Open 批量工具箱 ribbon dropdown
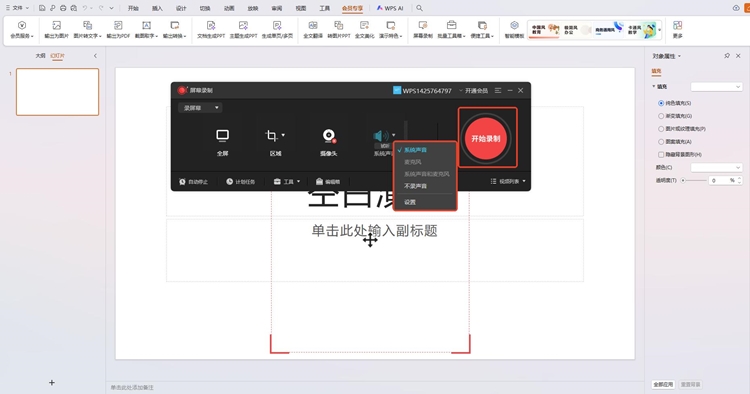The height and width of the screenshot is (394, 750). click(451, 30)
